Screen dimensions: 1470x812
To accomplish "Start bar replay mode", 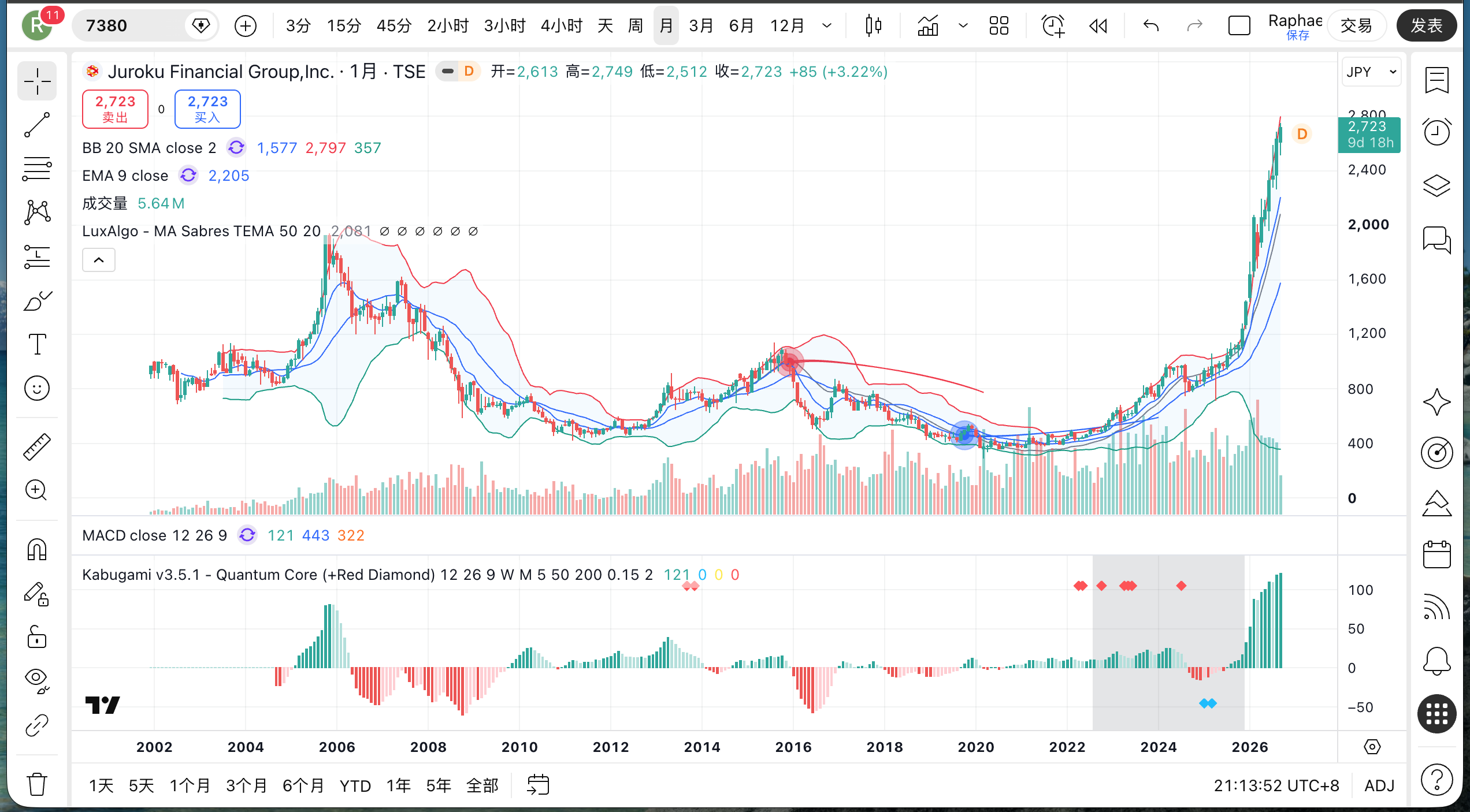I will [x=1098, y=25].
